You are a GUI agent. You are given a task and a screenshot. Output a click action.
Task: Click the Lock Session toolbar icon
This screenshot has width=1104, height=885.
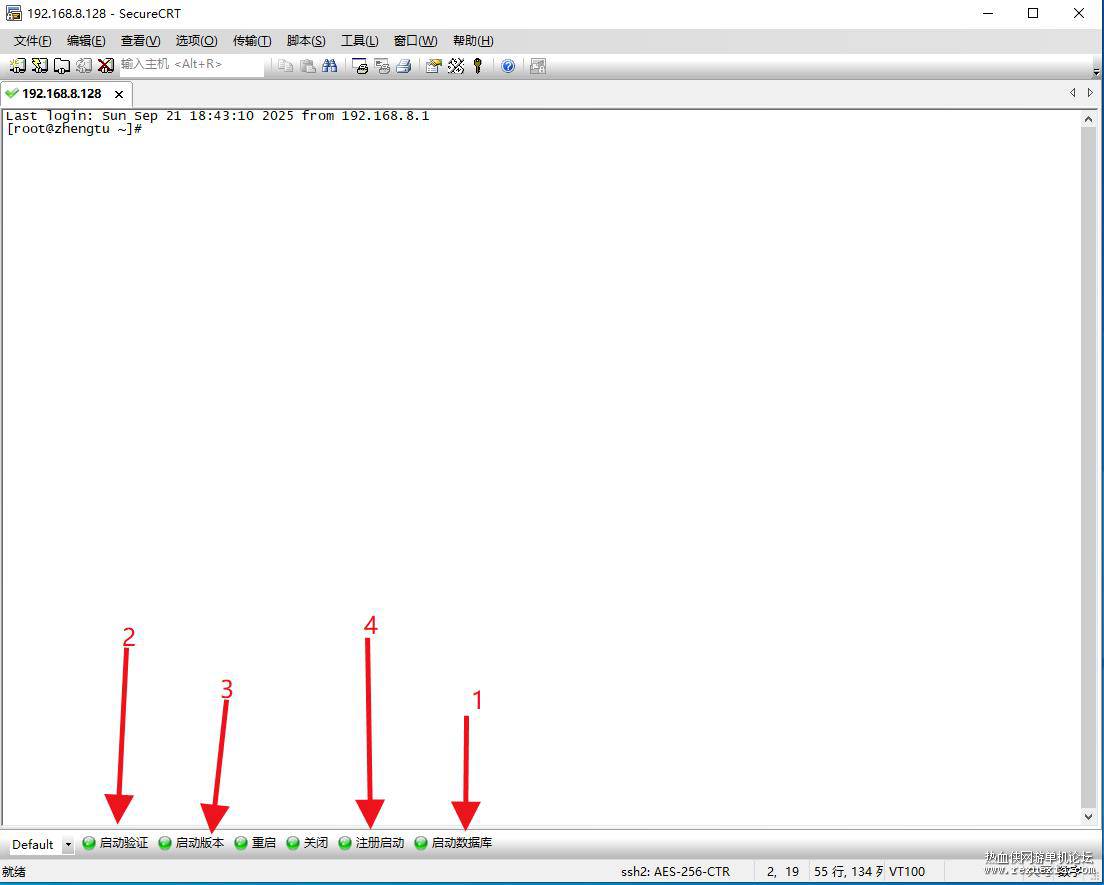coord(538,65)
